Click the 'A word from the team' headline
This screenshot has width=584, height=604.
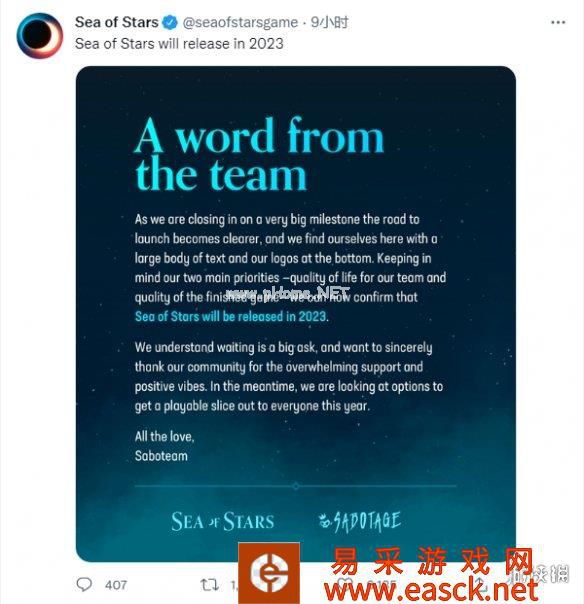coord(259,154)
